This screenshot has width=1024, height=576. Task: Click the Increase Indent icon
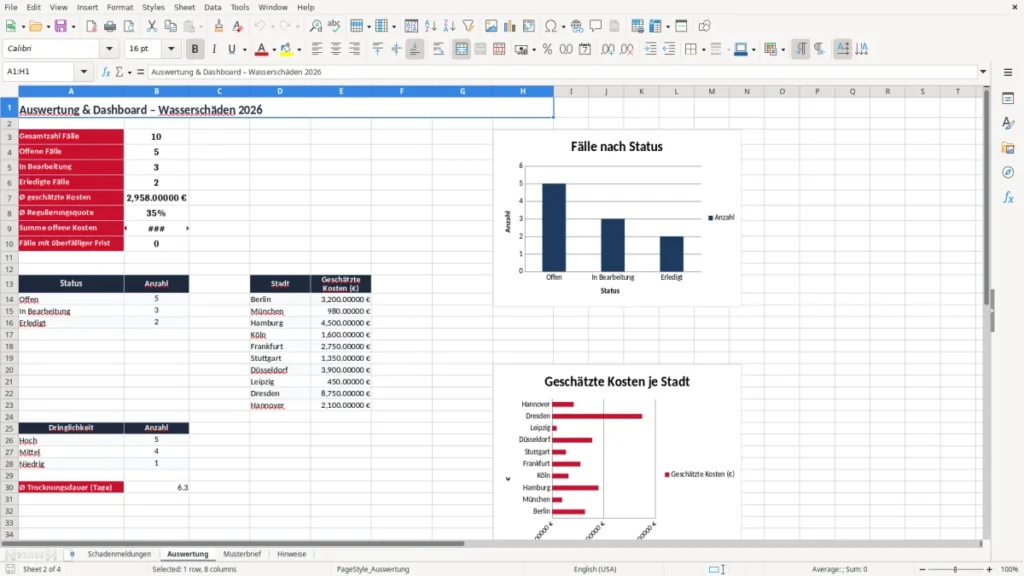point(650,49)
